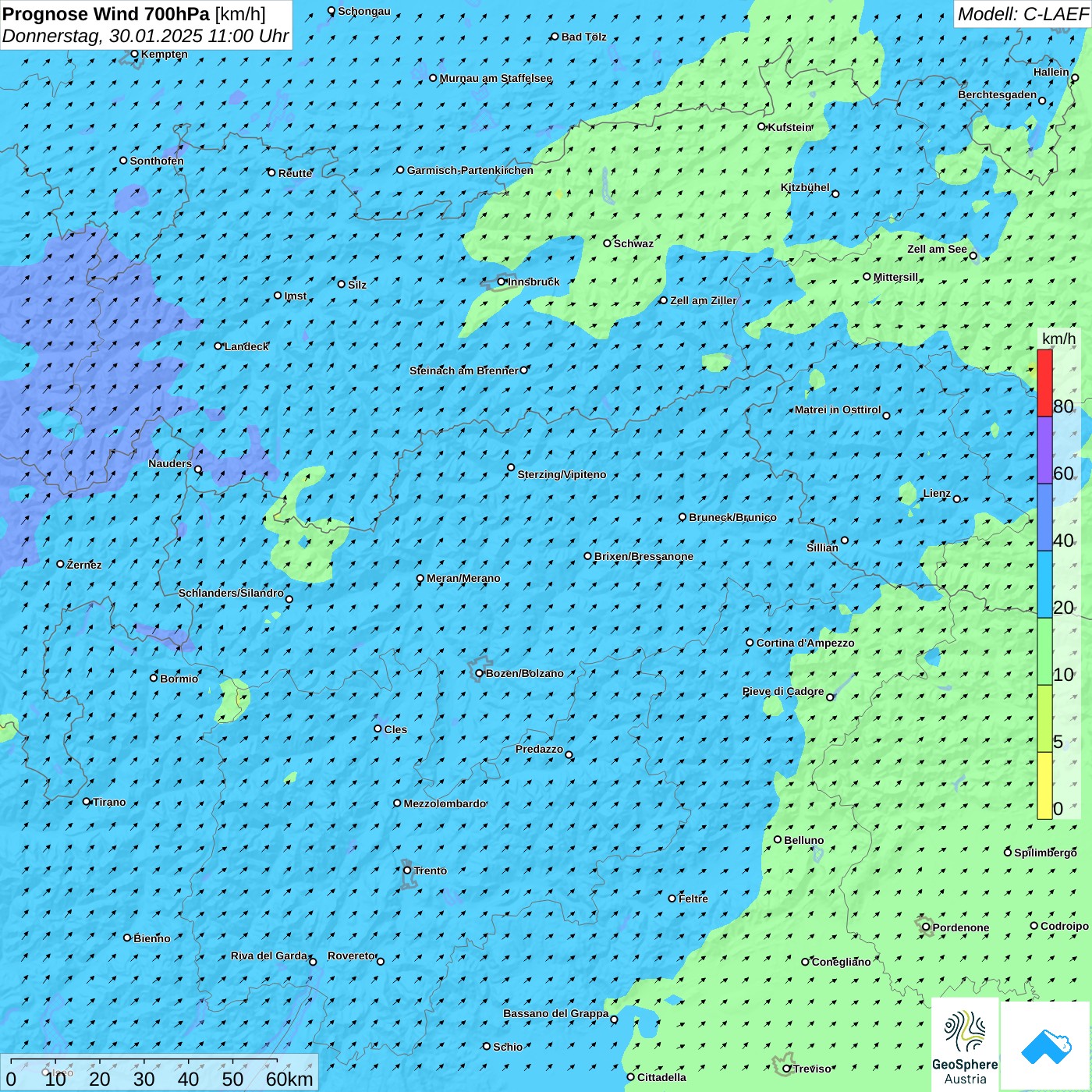Select the Cortina d'Ampezzo marker
Screen dimensions: 1092x1092
point(750,643)
